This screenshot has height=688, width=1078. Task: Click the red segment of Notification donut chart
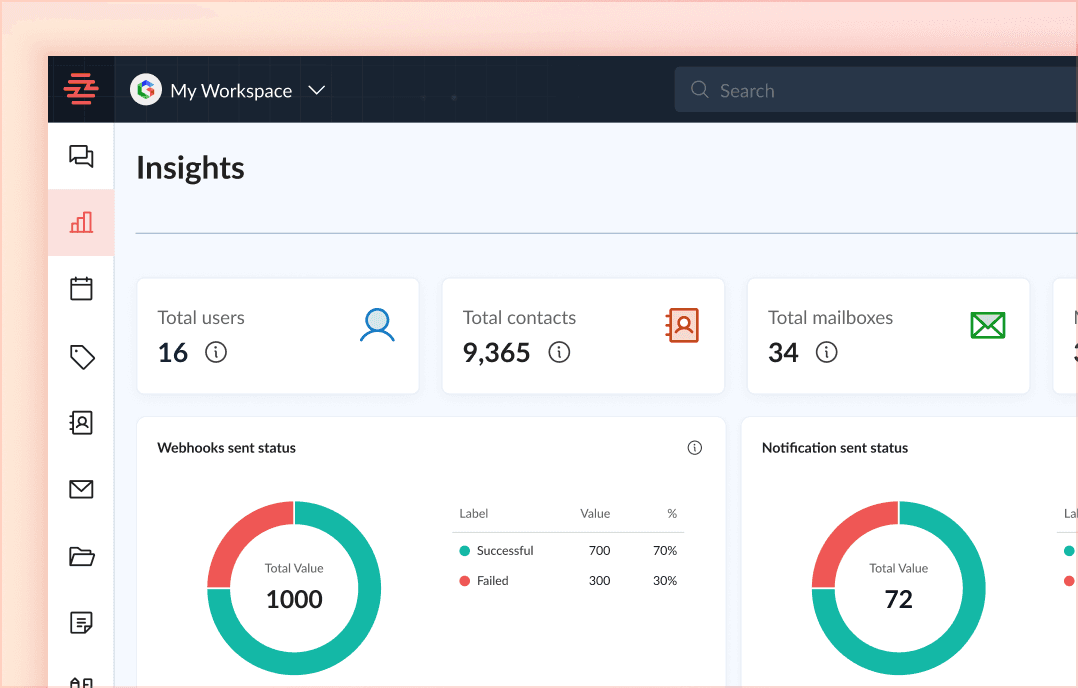[848, 533]
